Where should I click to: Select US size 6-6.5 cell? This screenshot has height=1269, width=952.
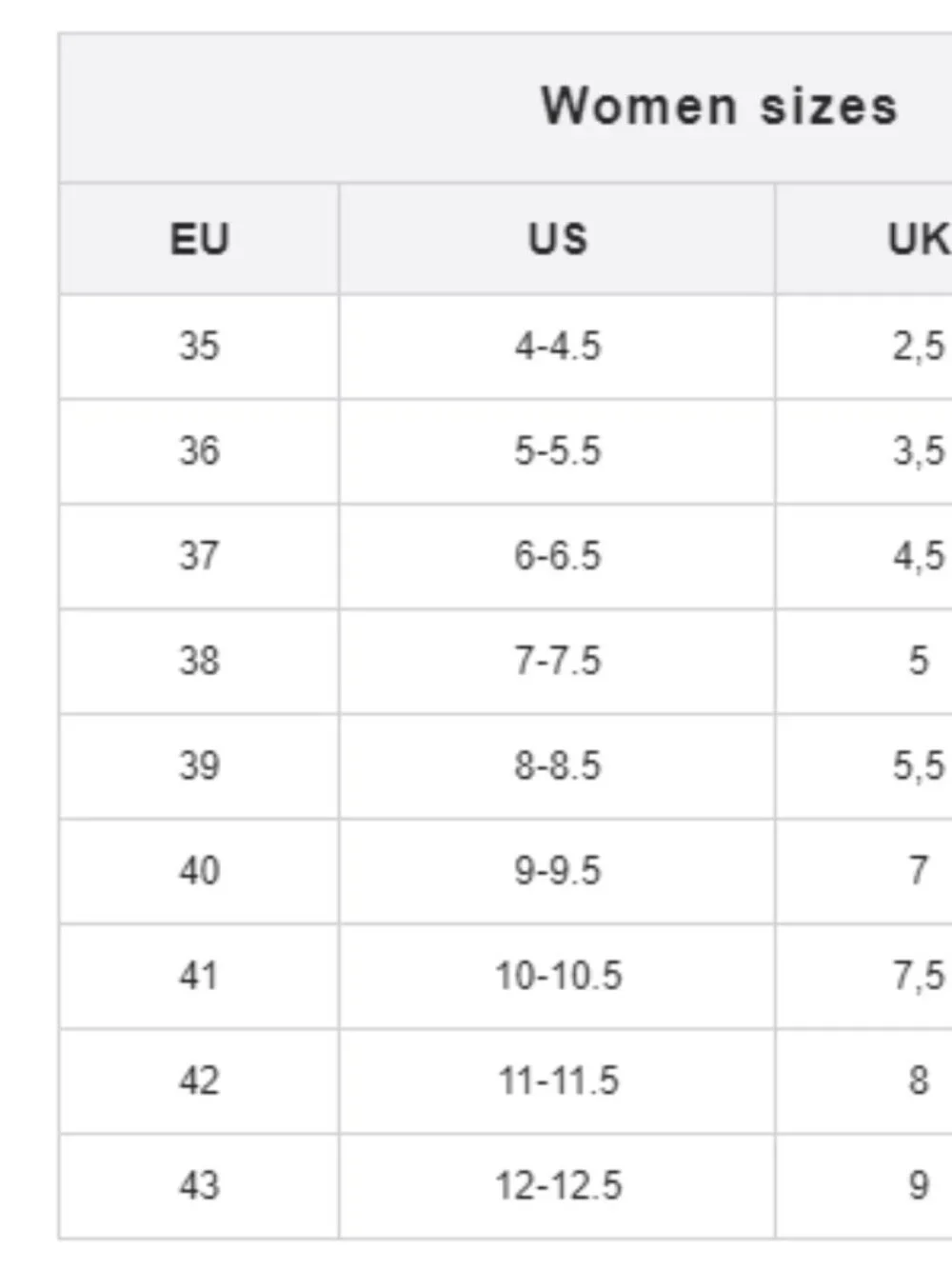557,556
